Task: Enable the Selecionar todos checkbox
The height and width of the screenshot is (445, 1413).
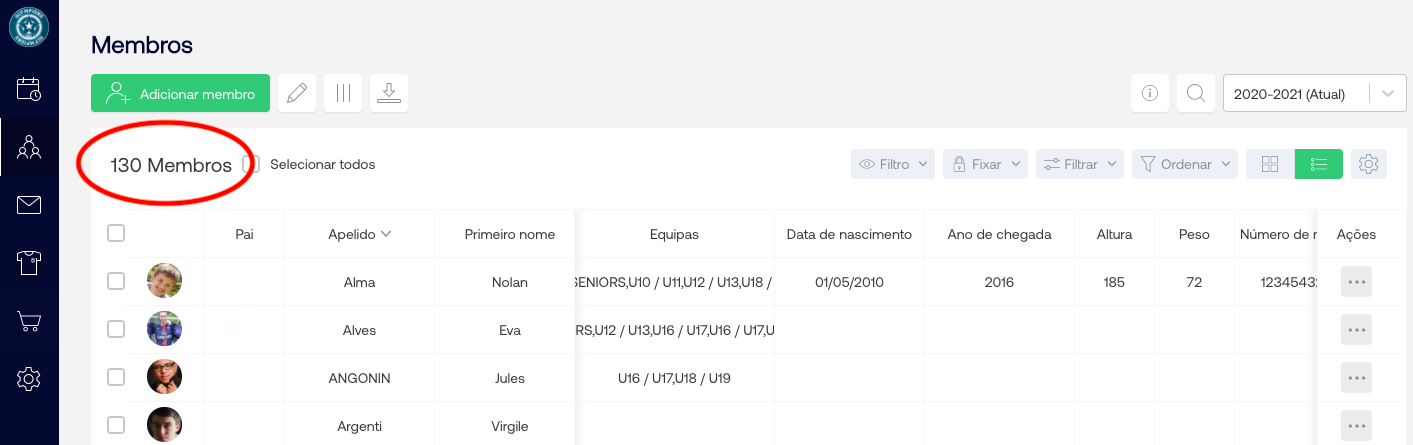Action: 252,164
